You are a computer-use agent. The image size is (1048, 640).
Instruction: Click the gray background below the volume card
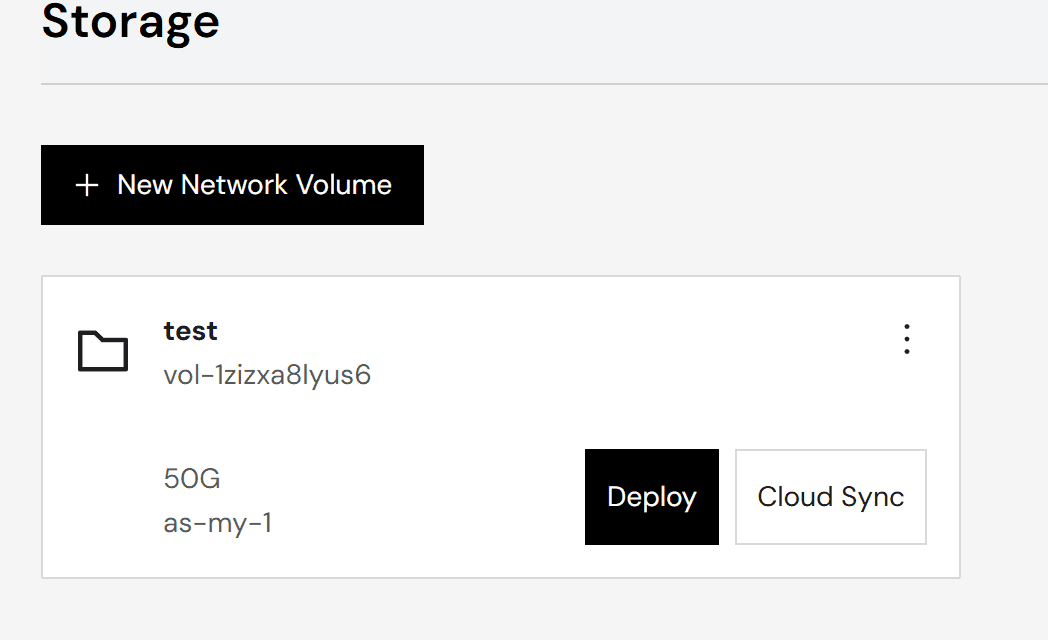(500, 610)
